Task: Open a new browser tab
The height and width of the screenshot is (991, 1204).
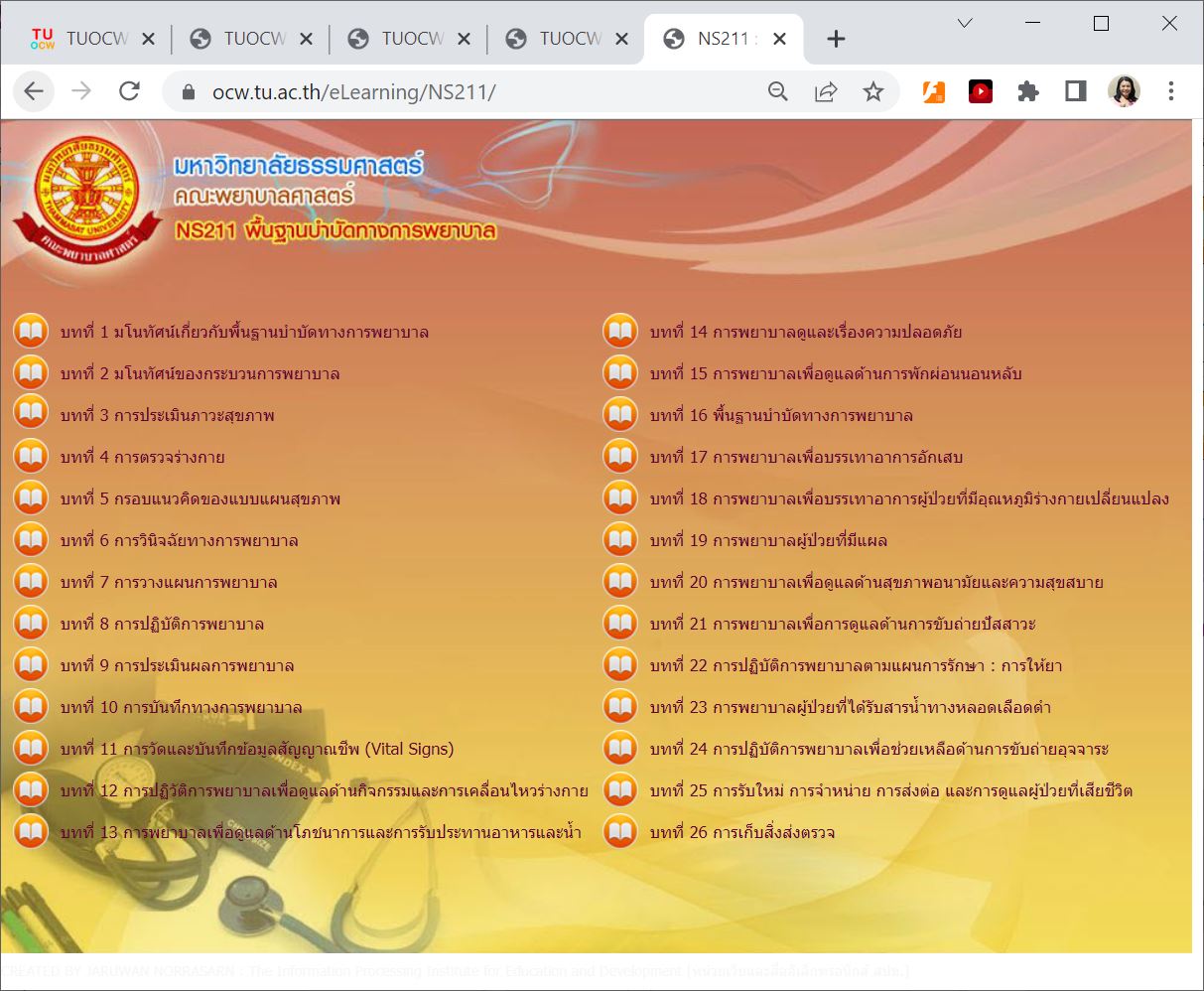Action: 836,39
